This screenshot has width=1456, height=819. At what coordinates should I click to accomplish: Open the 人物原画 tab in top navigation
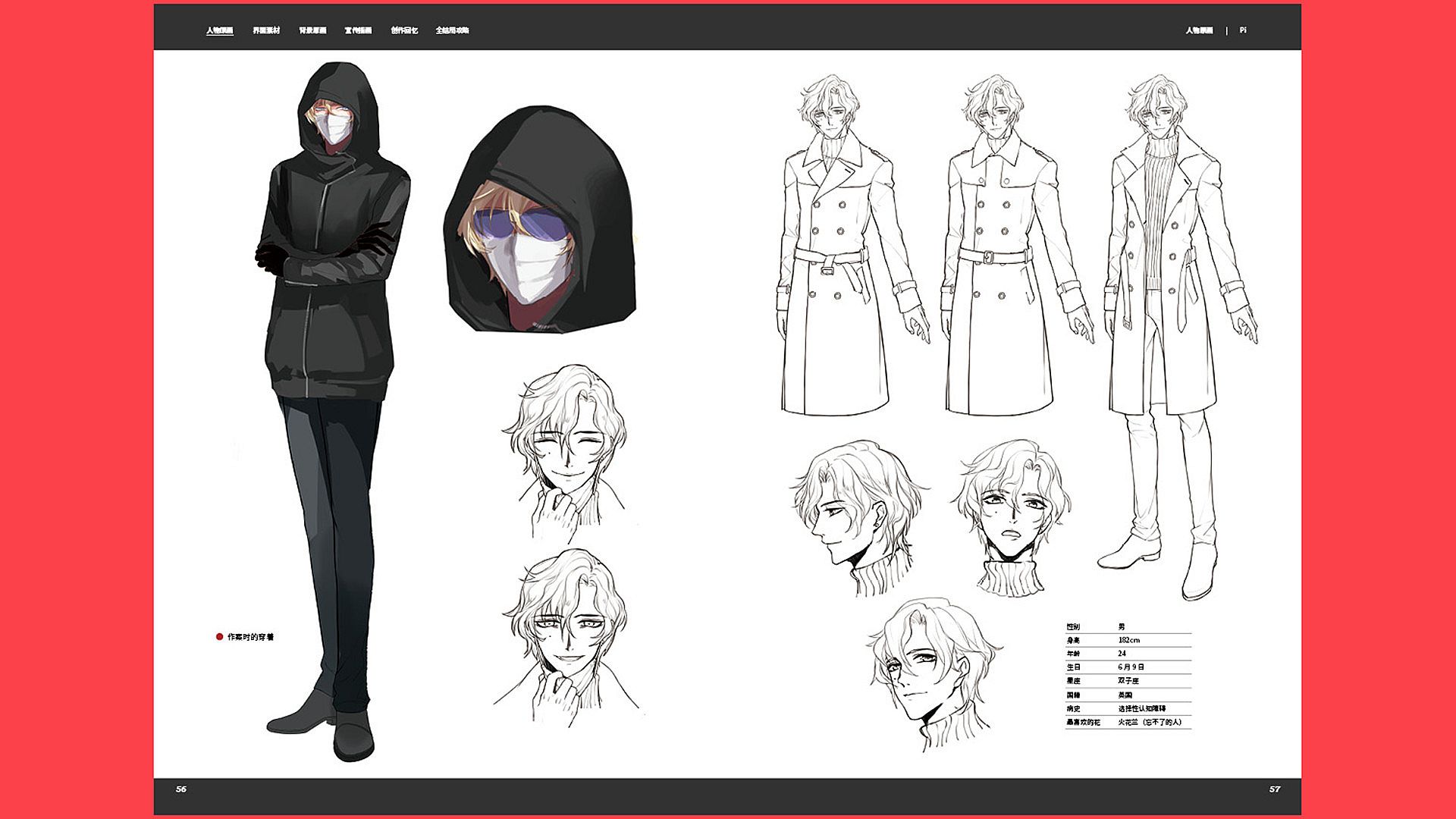click(219, 30)
